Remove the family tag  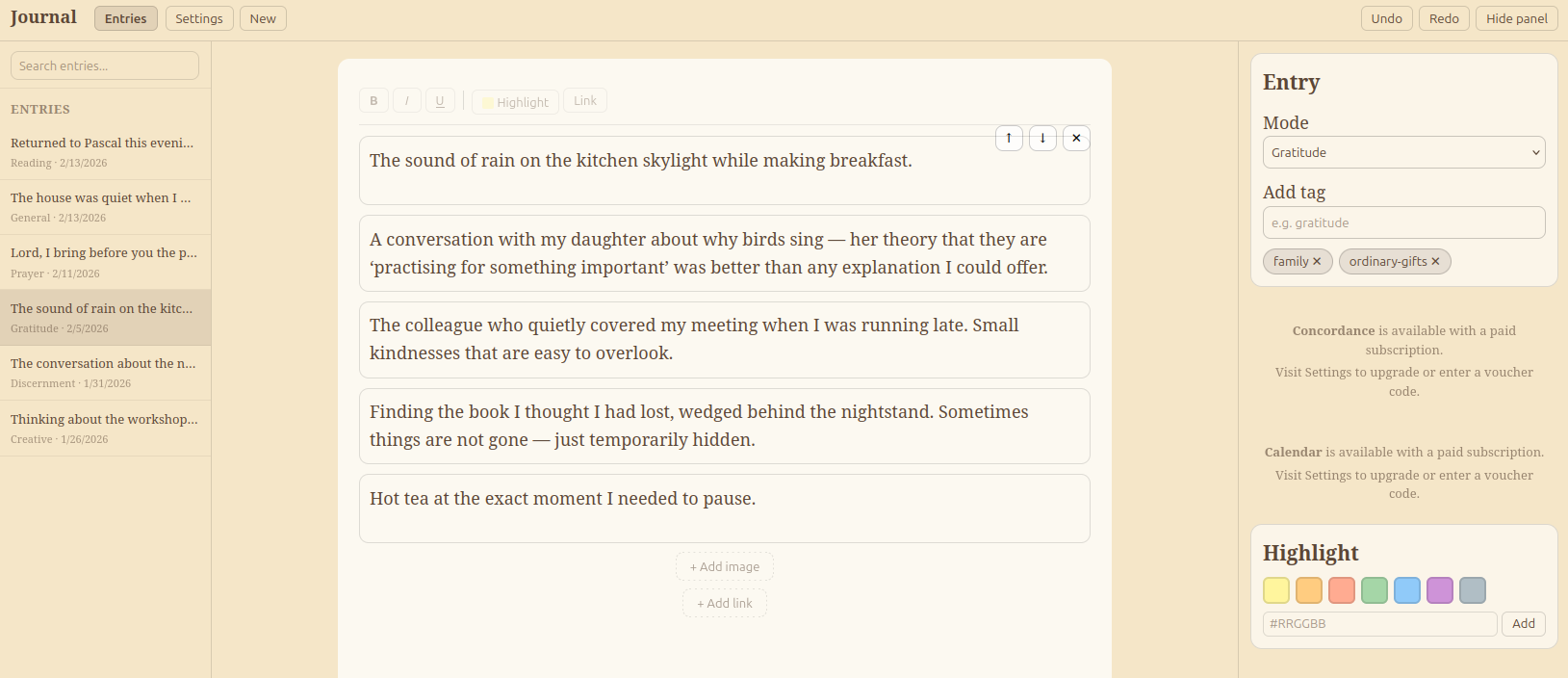[1317, 262]
